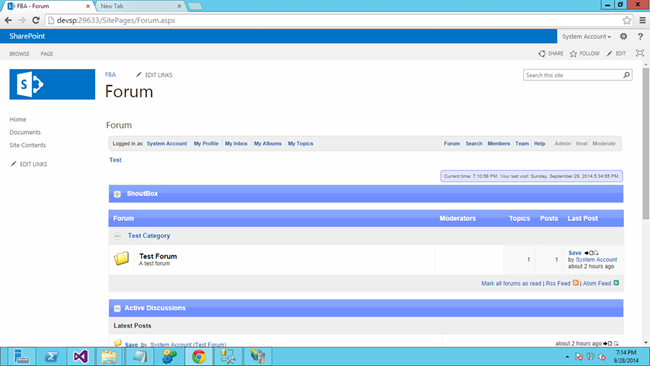Open the Forum menu item
Viewport: 650px width, 366px height.
coord(452,143)
